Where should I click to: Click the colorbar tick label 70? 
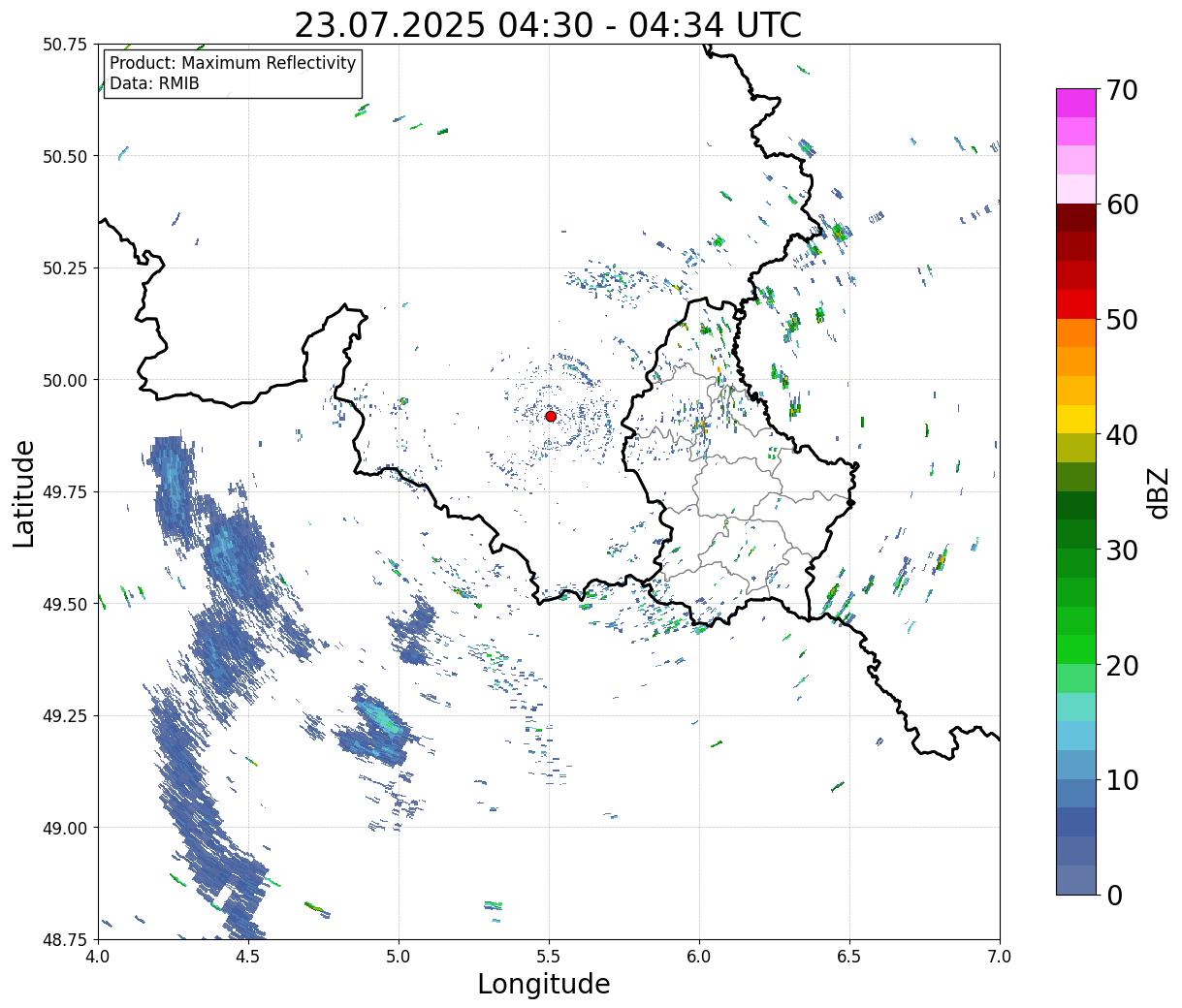[x=1122, y=90]
